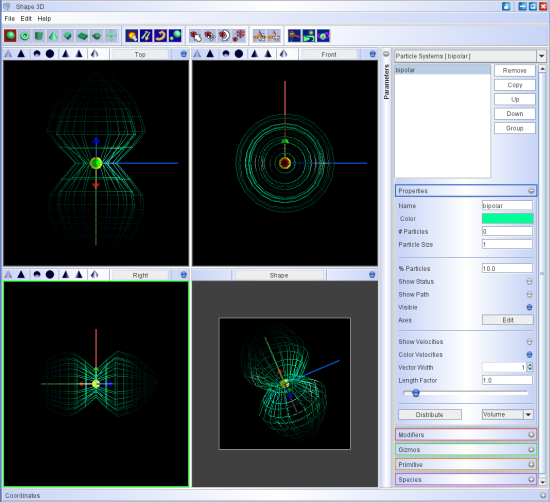Expand the Modifiers section

tap(531, 435)
